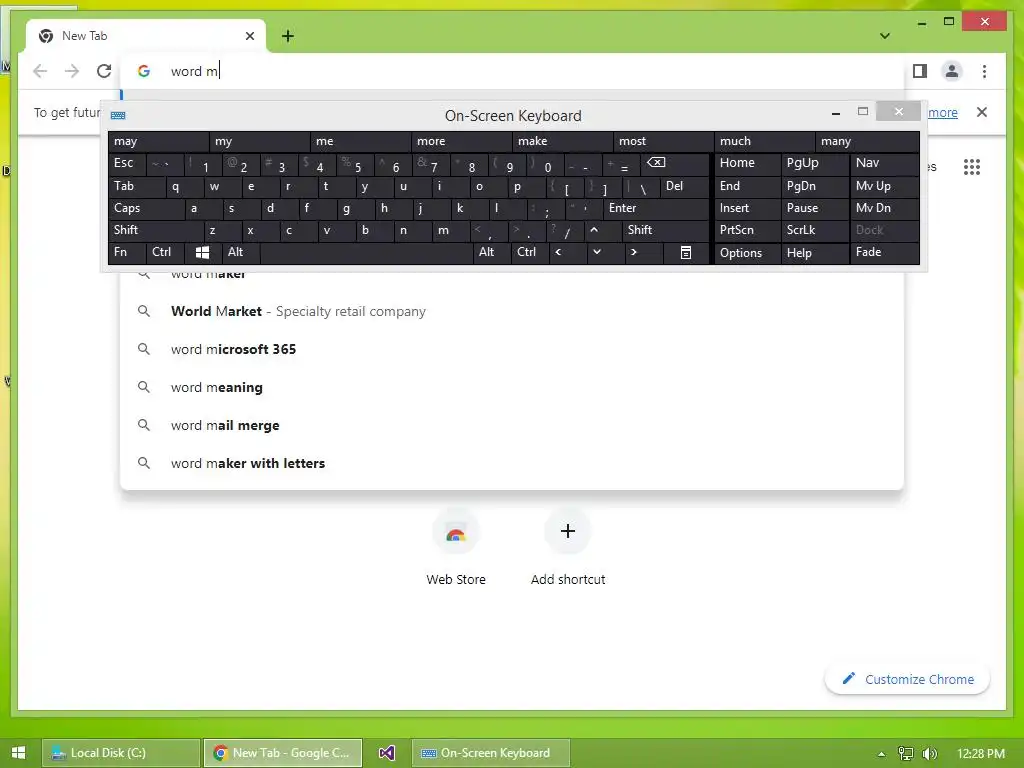Toggle left Alt key on keyboard
This screenshot has width=1024, height=768.
pos(241,252)
